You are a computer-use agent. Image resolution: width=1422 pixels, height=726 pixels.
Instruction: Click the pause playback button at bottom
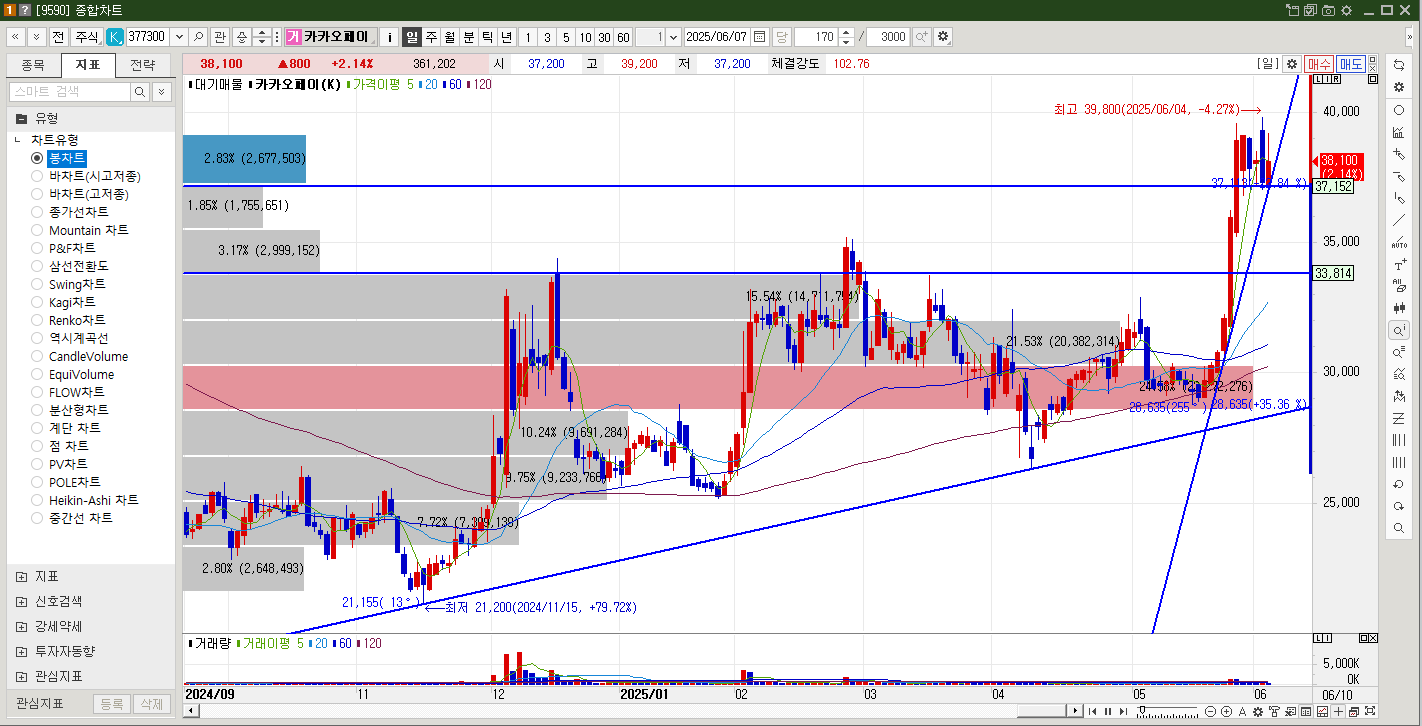click(x=1106, y=711)
